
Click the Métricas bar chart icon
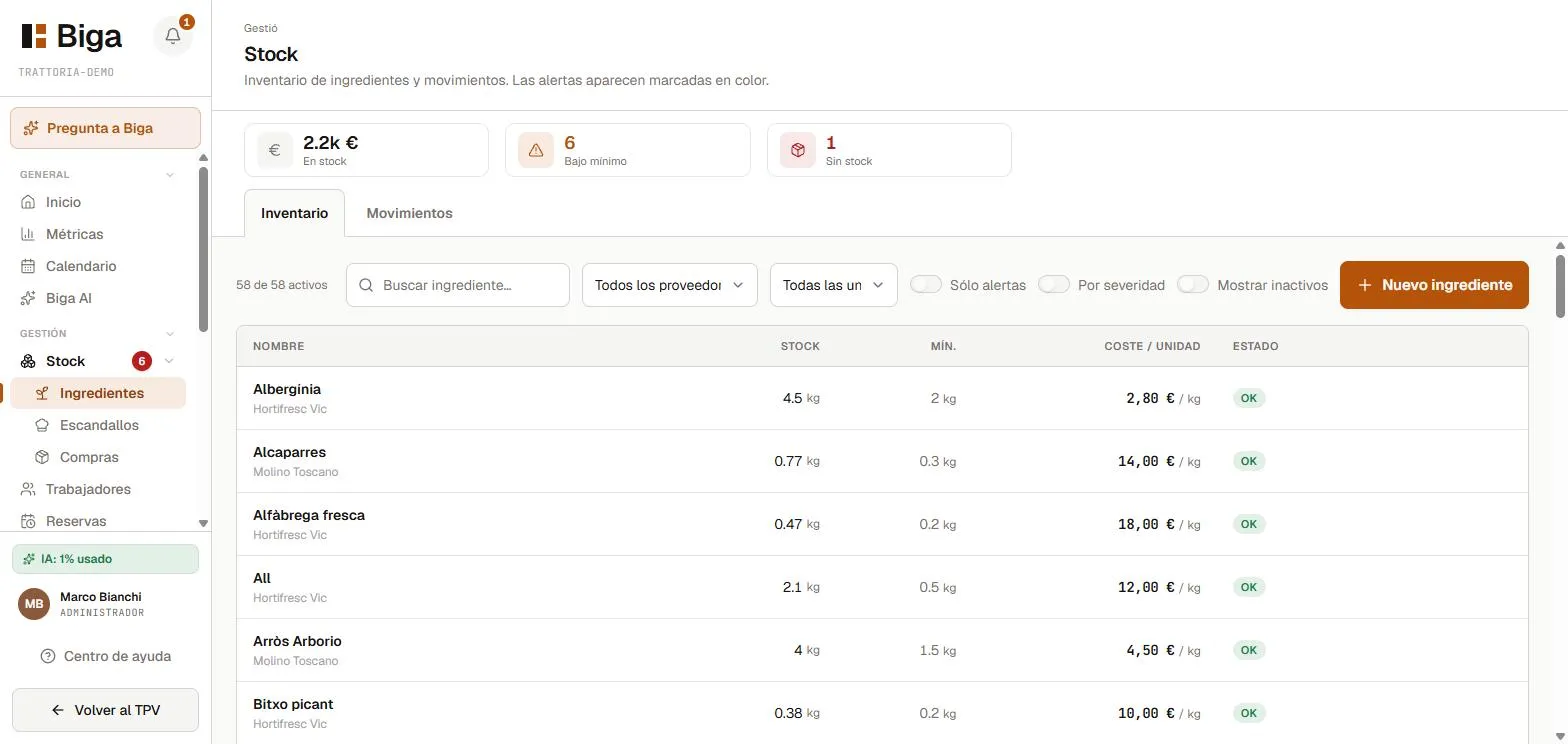pyautogui.click(x=28, y=234)
